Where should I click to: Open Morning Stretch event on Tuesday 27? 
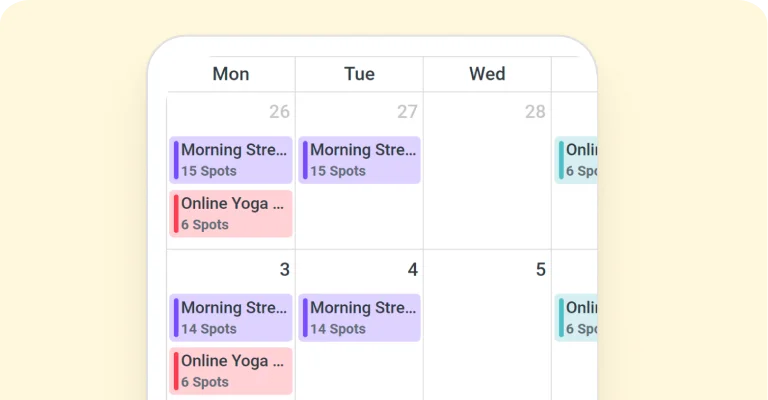360,160
